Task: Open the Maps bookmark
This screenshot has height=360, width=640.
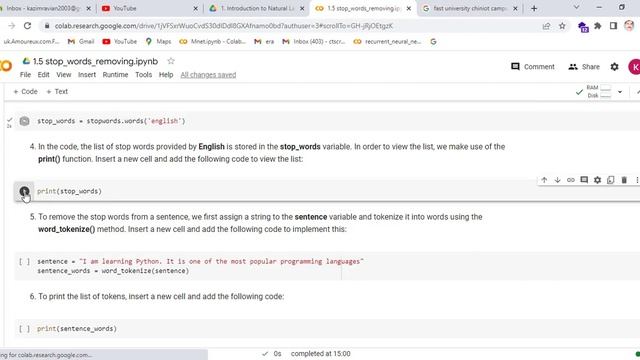Action: click(158, 42)
